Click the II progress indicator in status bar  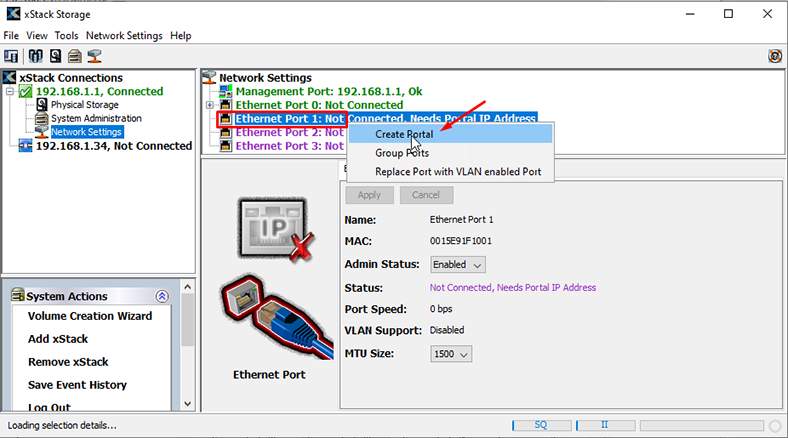click(x=605, y=425)
